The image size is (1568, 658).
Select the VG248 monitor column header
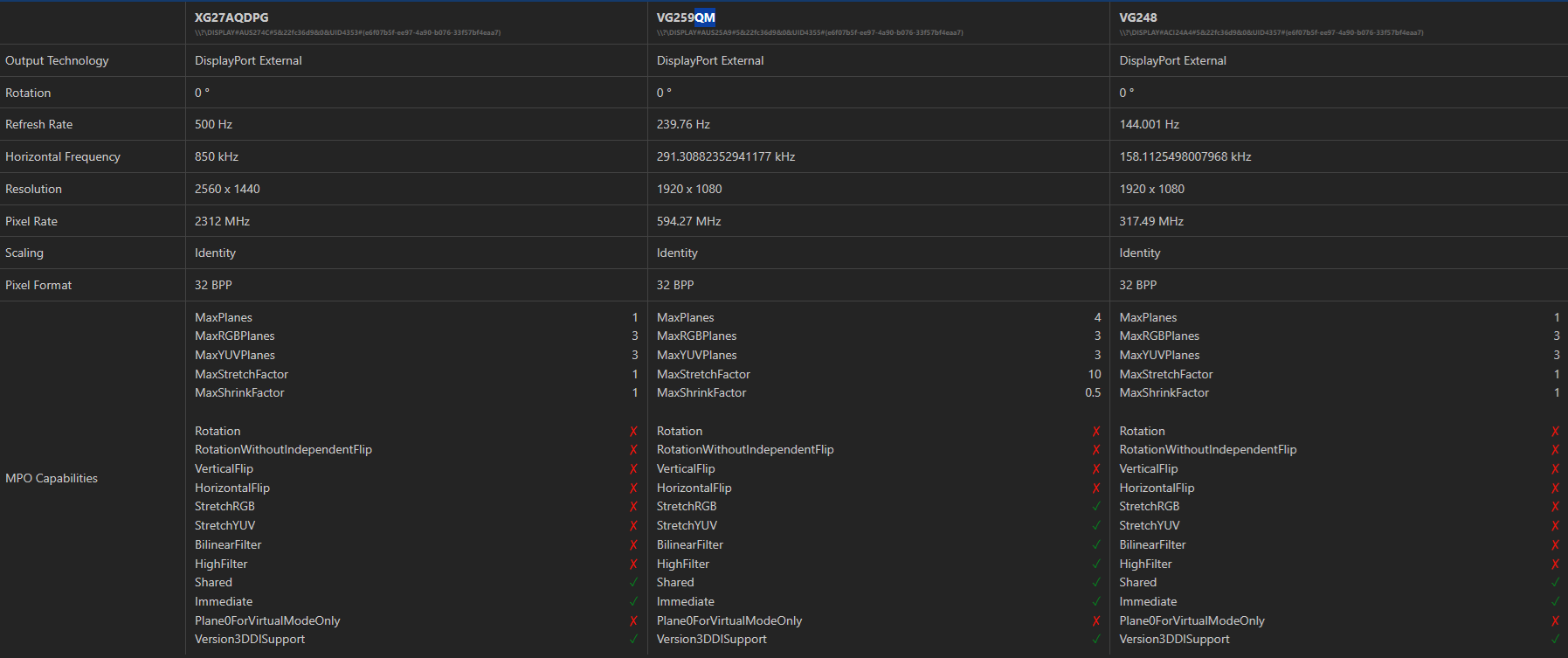pos(1138,17)
